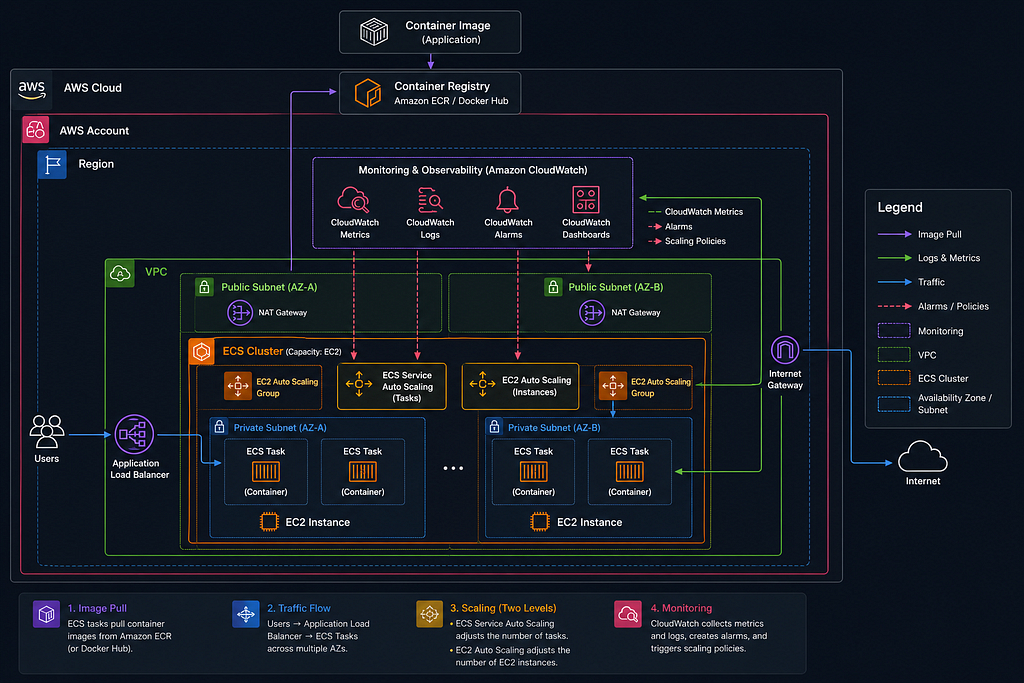Click the 'Logs & Metrics' legend label
The height and width of the screenshot is (683, 1024).
pyautogui.click(x=949, y=258)
